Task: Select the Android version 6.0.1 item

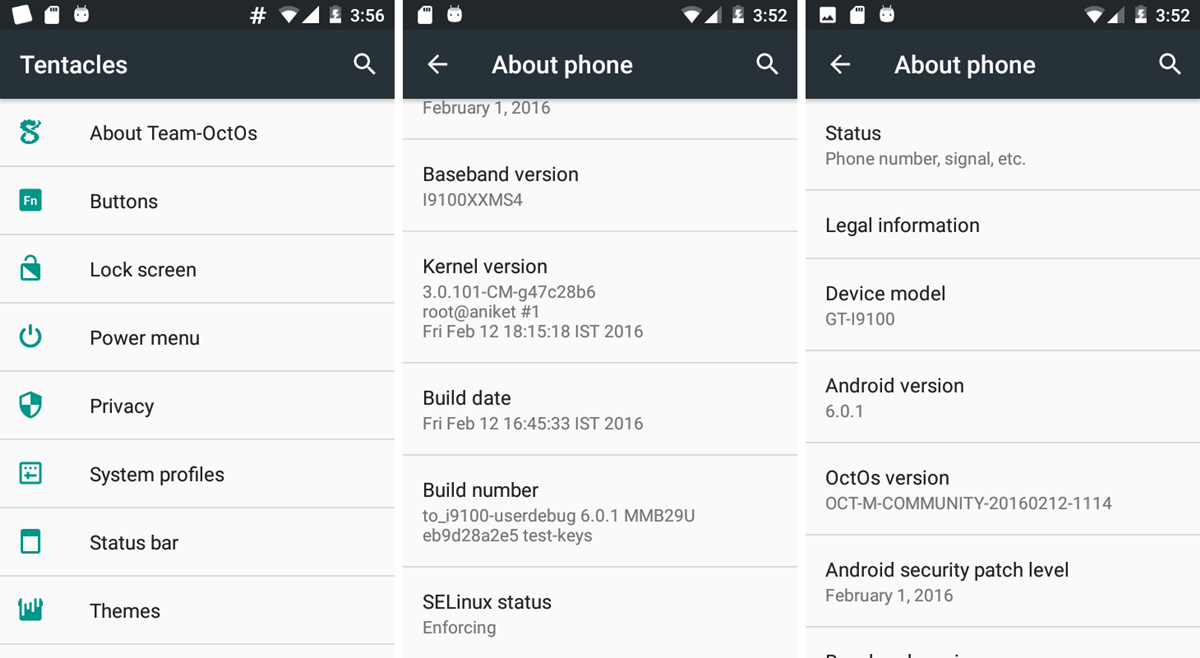Action: click(x=1003, y=397)
